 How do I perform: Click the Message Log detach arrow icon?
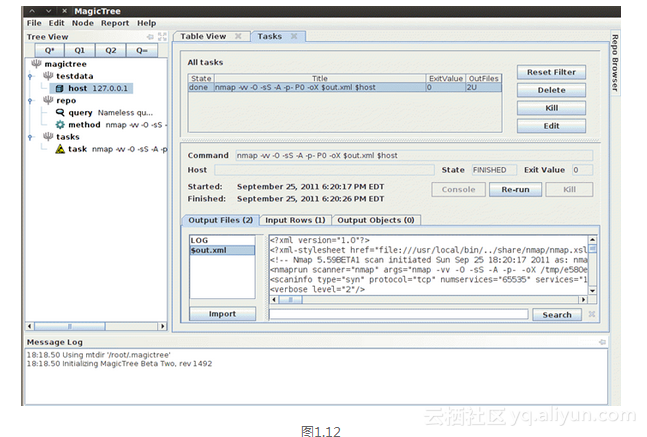click(602, 342)
